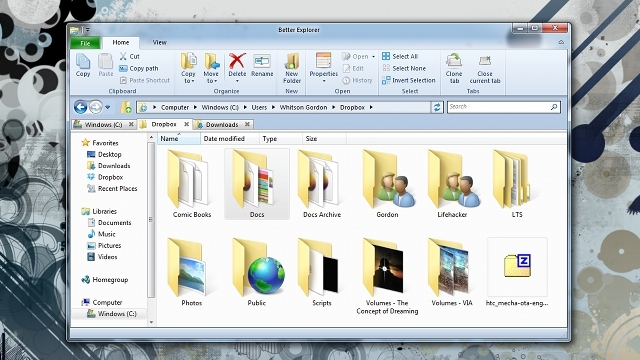Click Invert Selection in the ribbon
This screenshot has height=360, width=640.
coord(409,80)
